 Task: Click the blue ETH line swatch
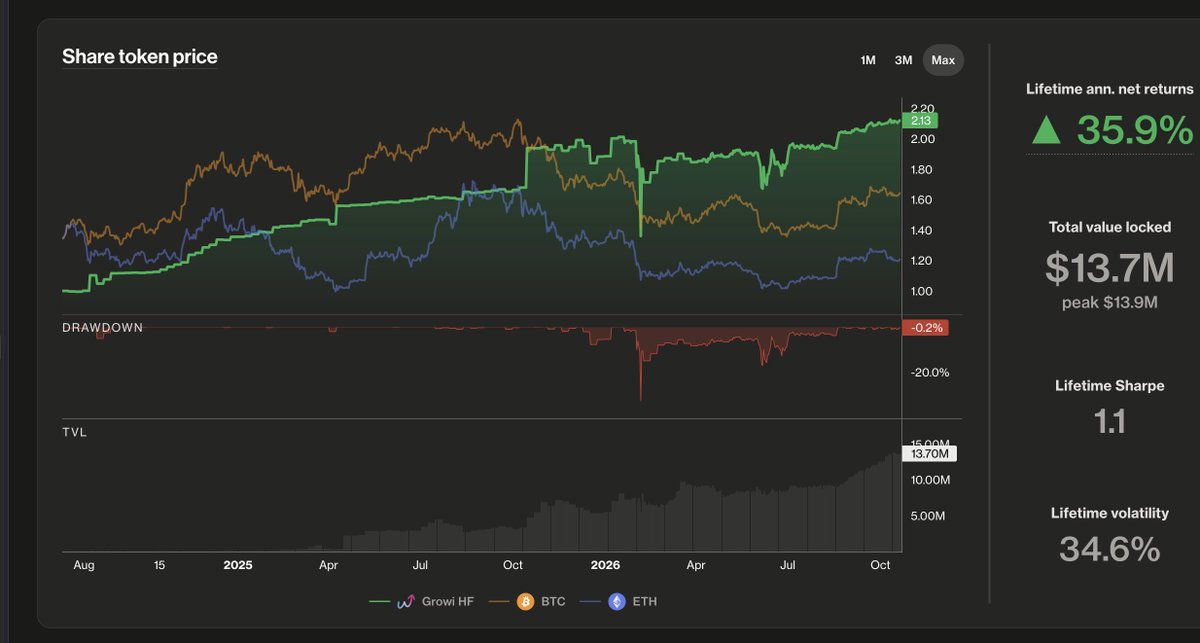point(591,601)
